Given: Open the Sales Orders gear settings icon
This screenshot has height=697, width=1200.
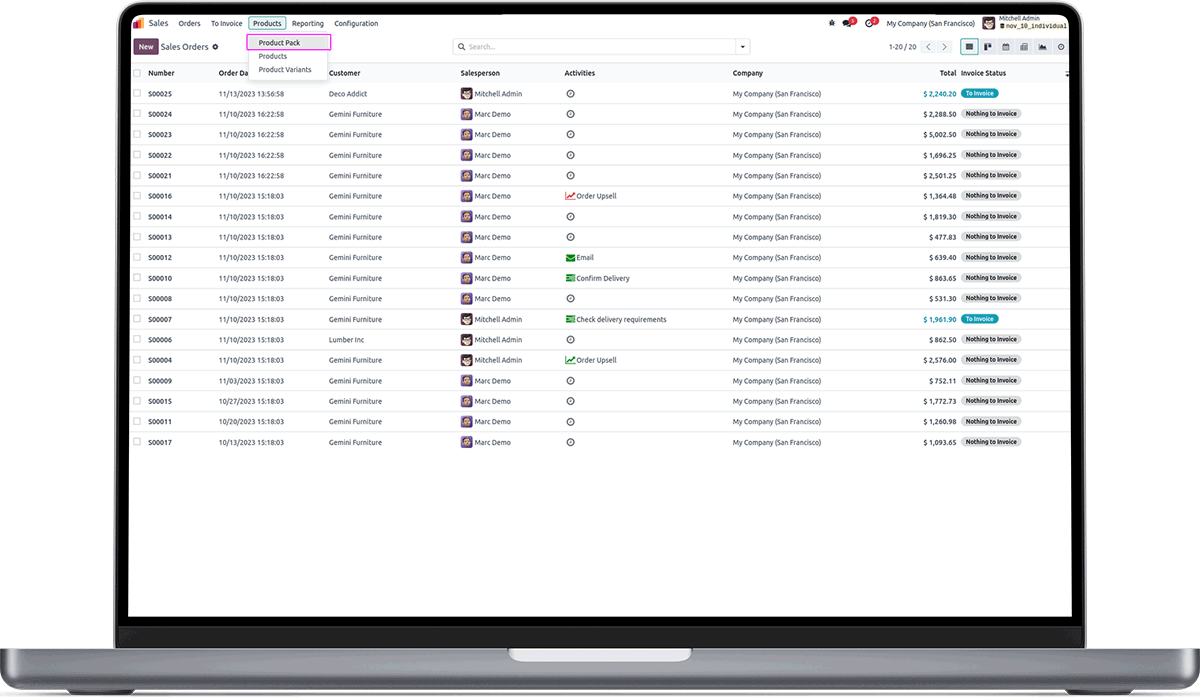Looking at the screenshot, I should [215, 47].
